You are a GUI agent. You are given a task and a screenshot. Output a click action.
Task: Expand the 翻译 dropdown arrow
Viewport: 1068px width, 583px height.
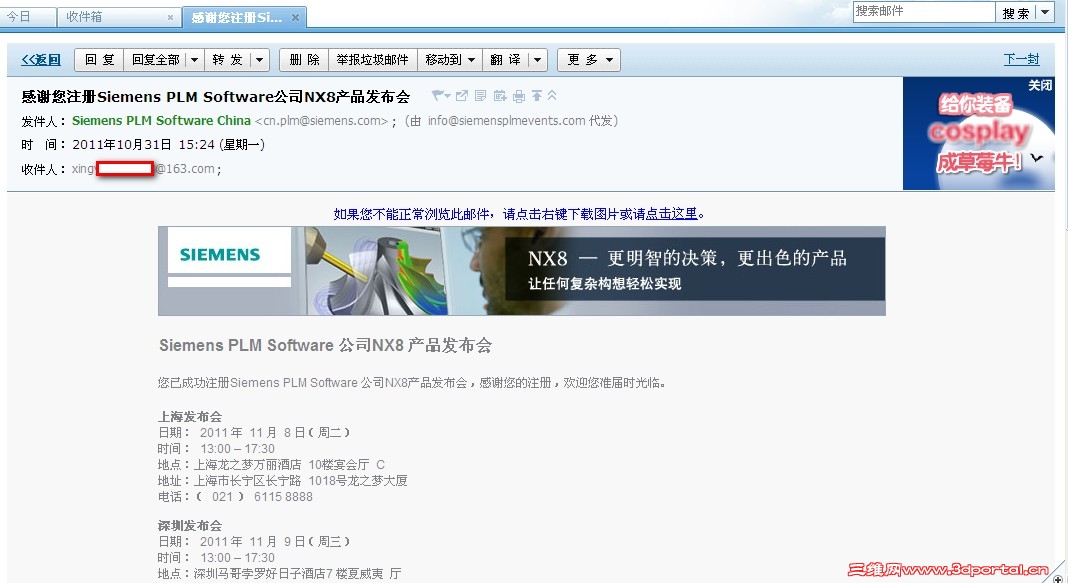[x=537, y=60]
